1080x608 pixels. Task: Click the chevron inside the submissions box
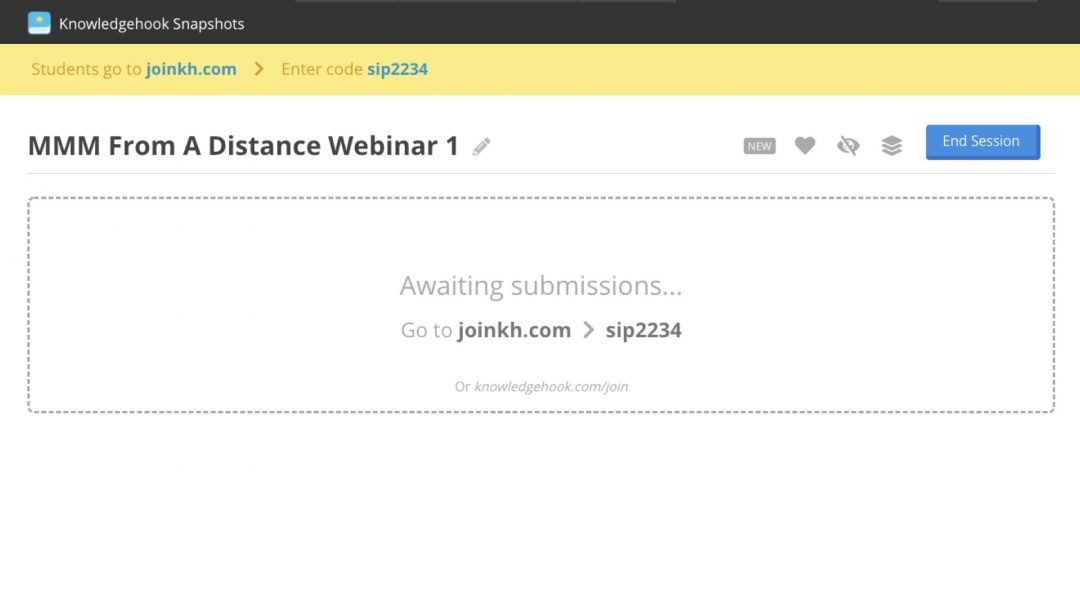[588, 330]
